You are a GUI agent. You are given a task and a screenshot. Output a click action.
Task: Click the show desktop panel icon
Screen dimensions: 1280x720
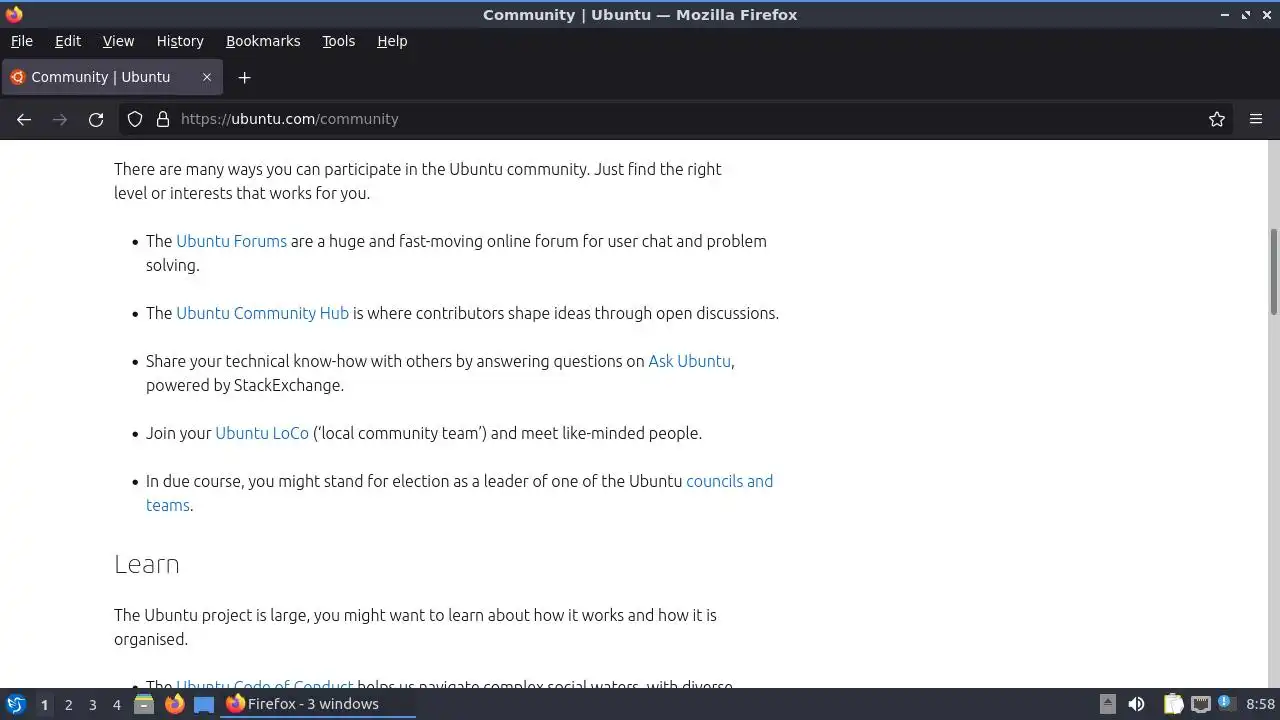[x=204, y=704]
